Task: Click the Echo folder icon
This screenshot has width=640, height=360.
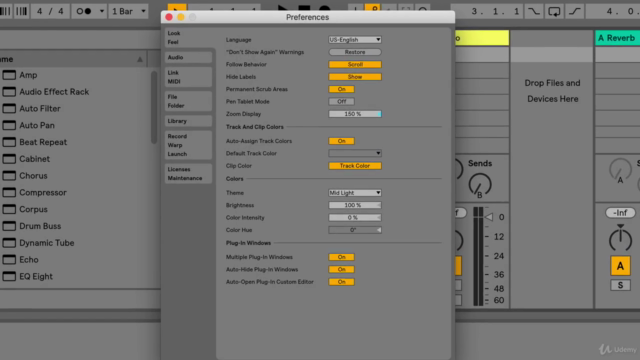Action: (9, 259)
